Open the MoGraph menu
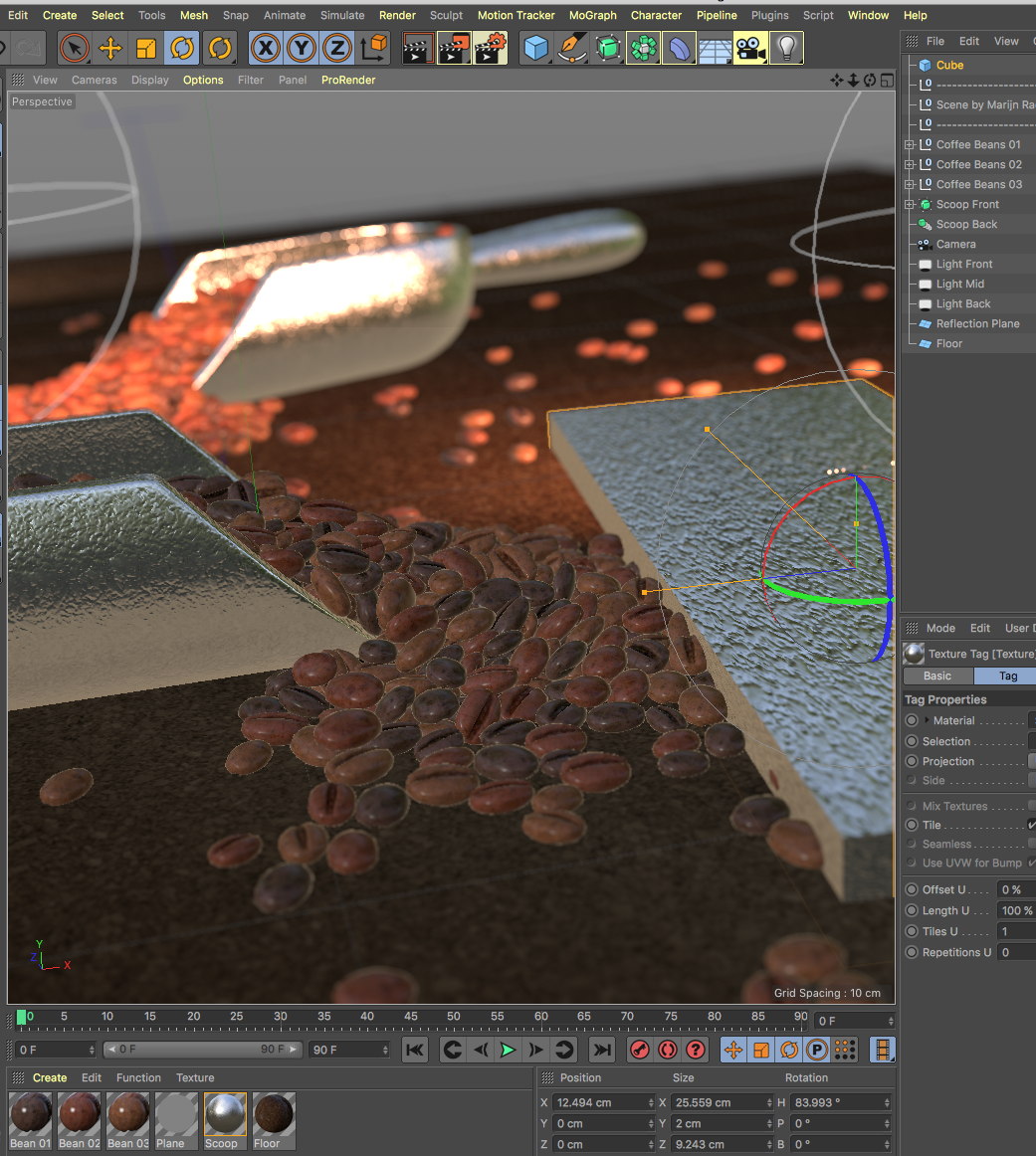This screenshot has width=1036, height=1156. tap(592, 15)
